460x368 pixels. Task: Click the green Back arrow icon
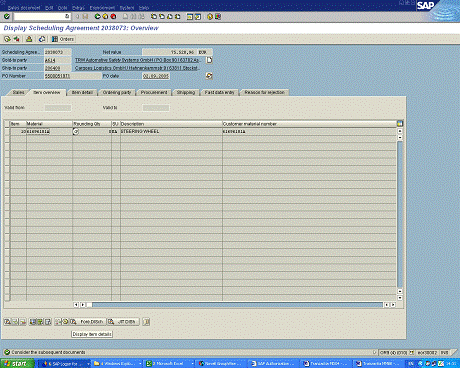[x=97, y=16]
